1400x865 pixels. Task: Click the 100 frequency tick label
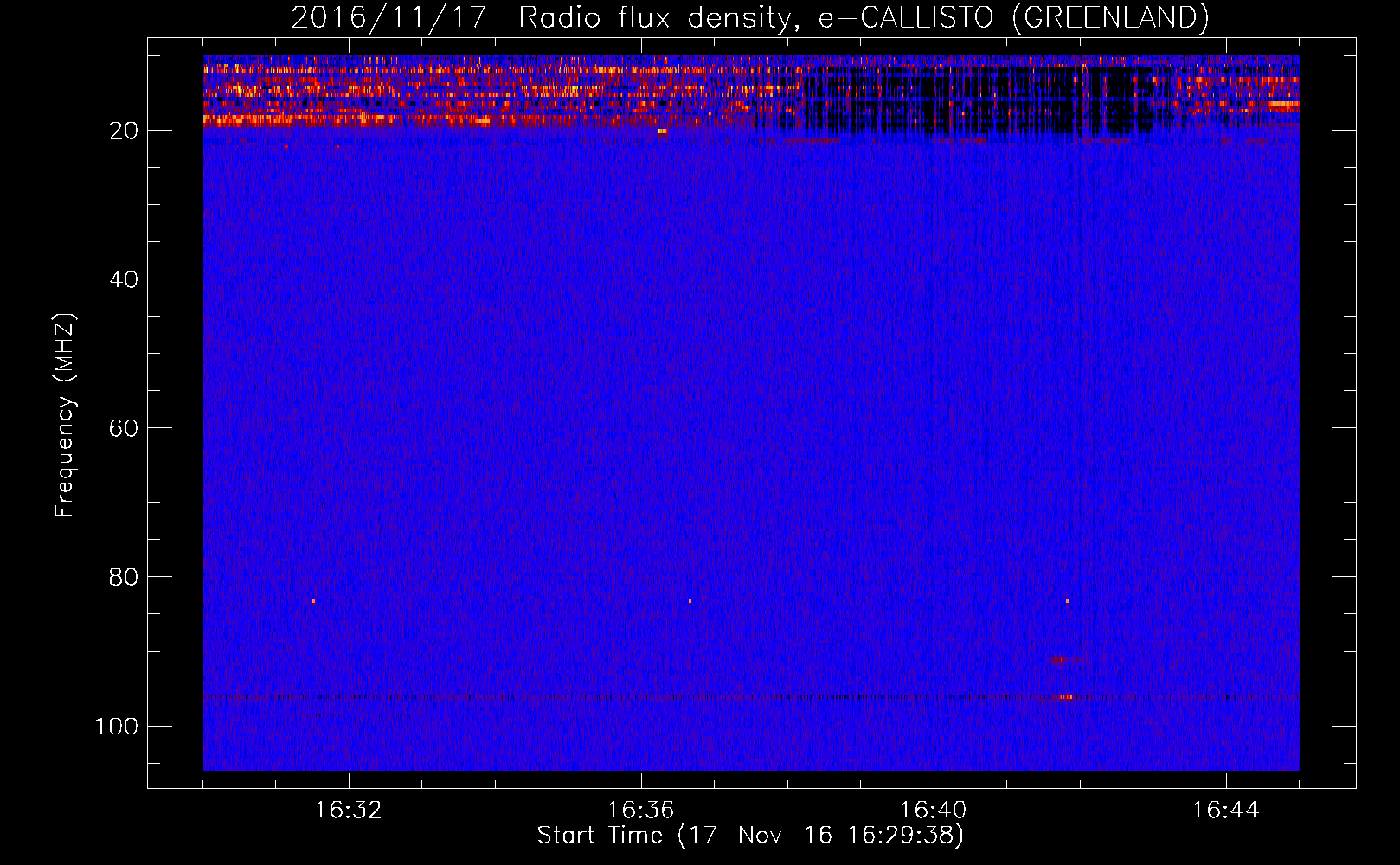coord(117,726)
